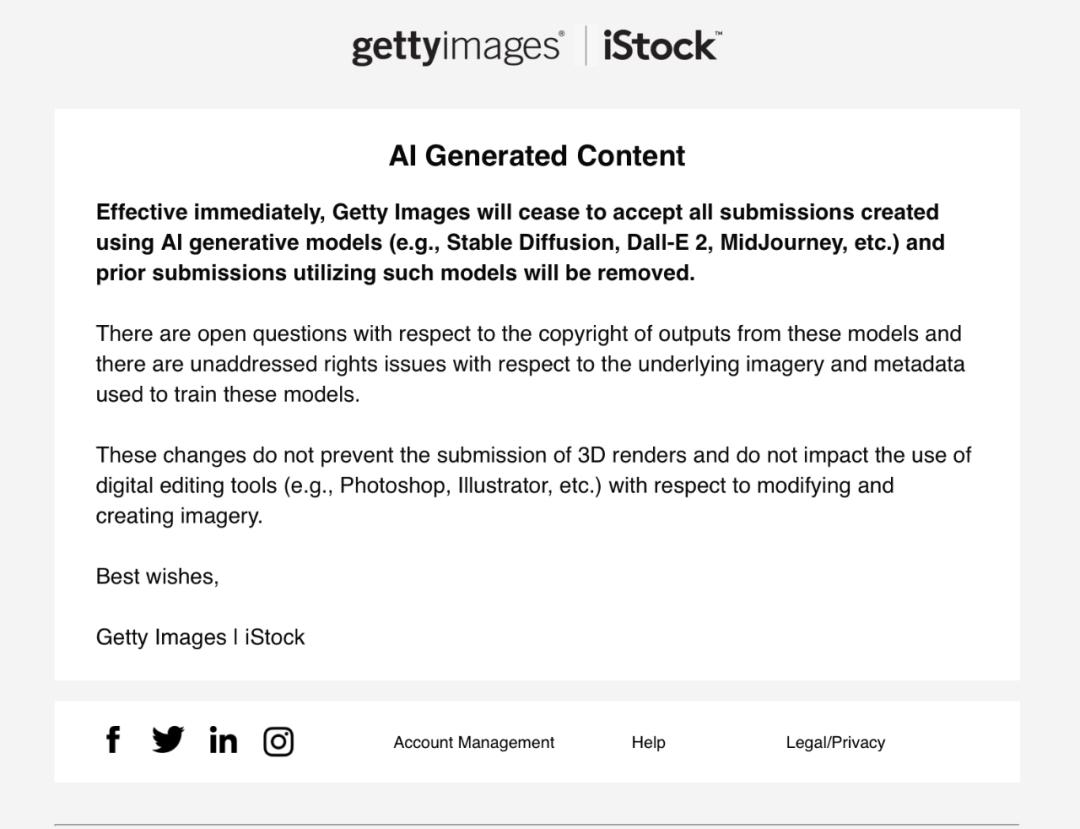Click the 'Best wishes,' closing line
The height and width of the screenshot is (829, 1080).
pos(157,576)
